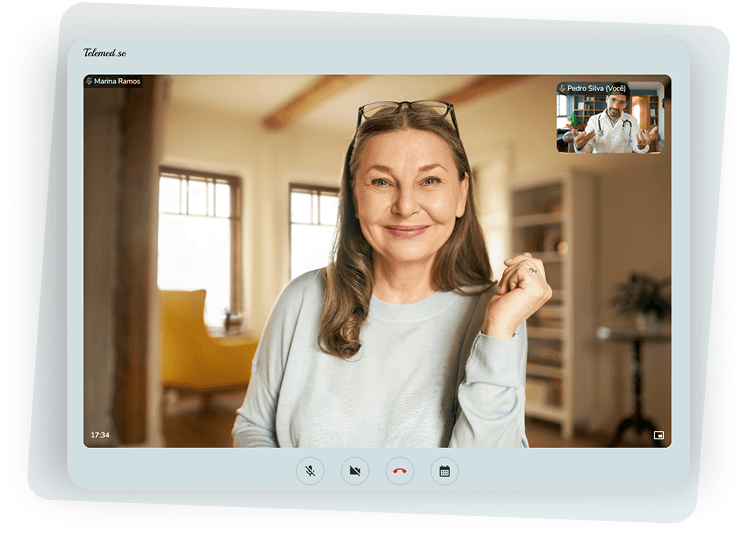Open the calendar scheduling button
Viewport: 746px width, 534px height.
point(444,471)
